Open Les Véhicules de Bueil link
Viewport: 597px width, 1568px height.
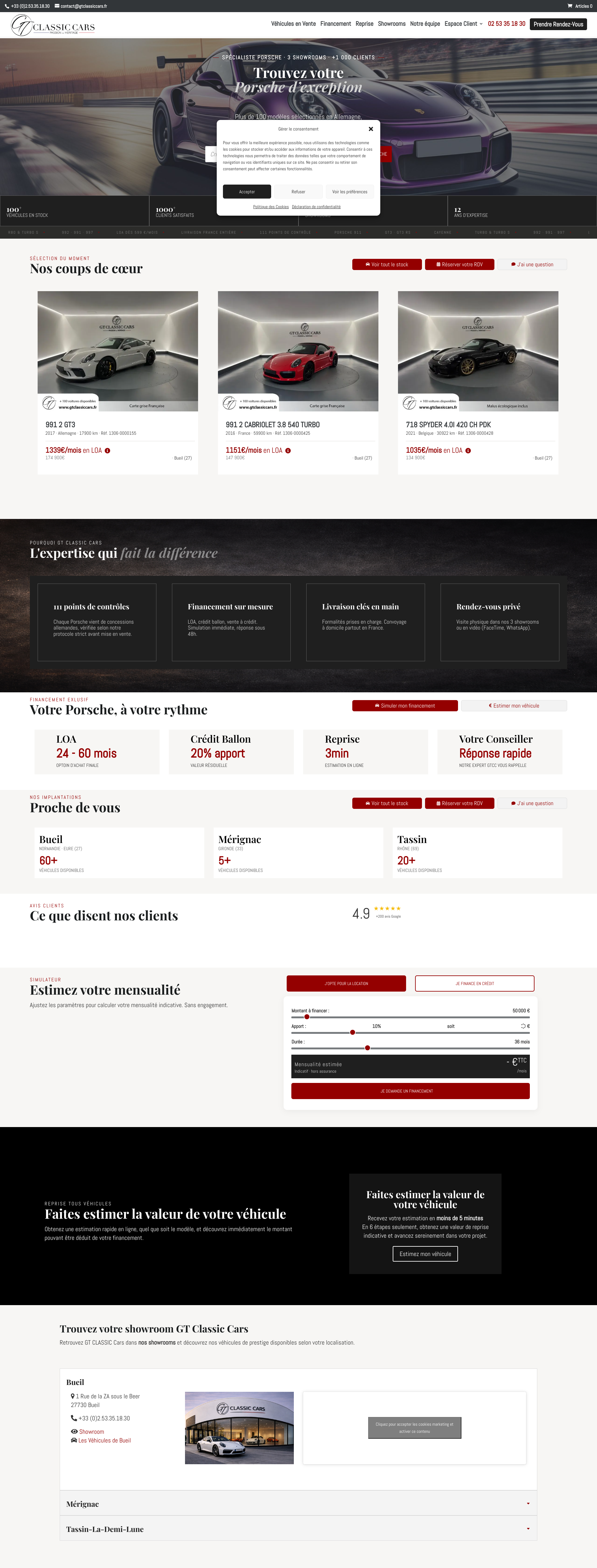click(x=101, y=1440)
